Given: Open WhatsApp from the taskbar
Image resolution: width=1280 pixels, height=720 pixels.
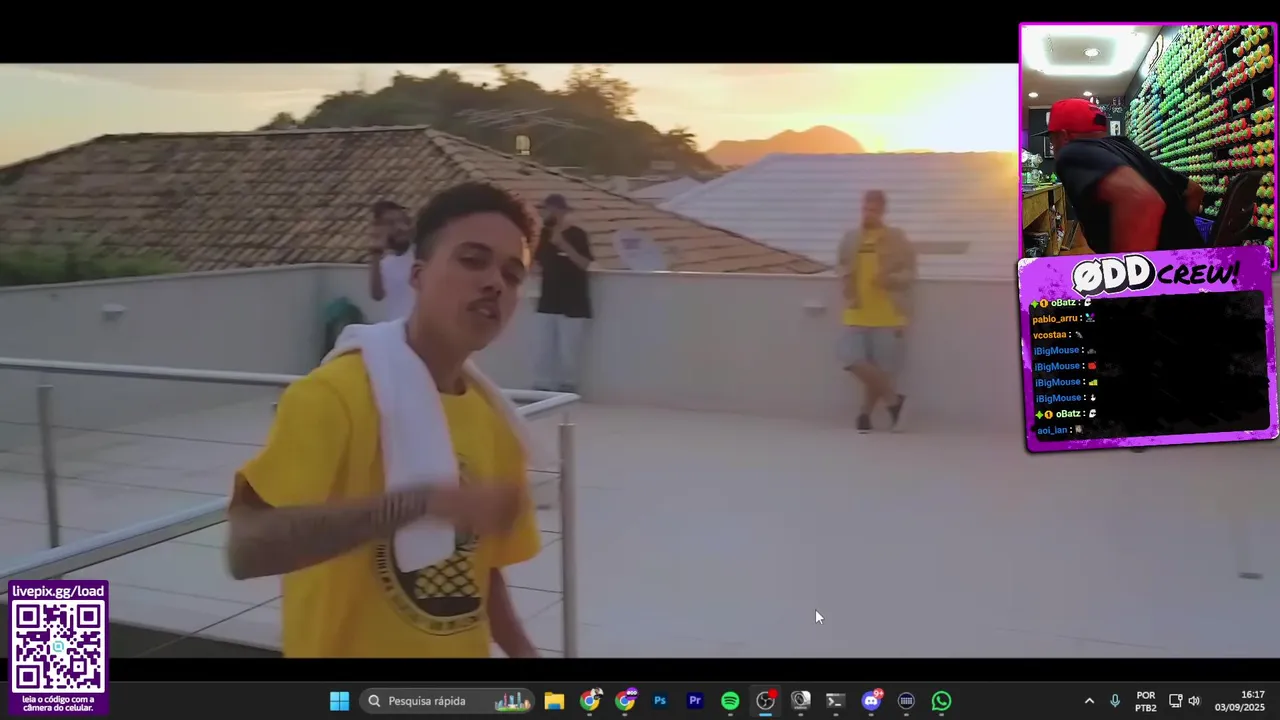Looking at the screenshot, I should (941, 701).
